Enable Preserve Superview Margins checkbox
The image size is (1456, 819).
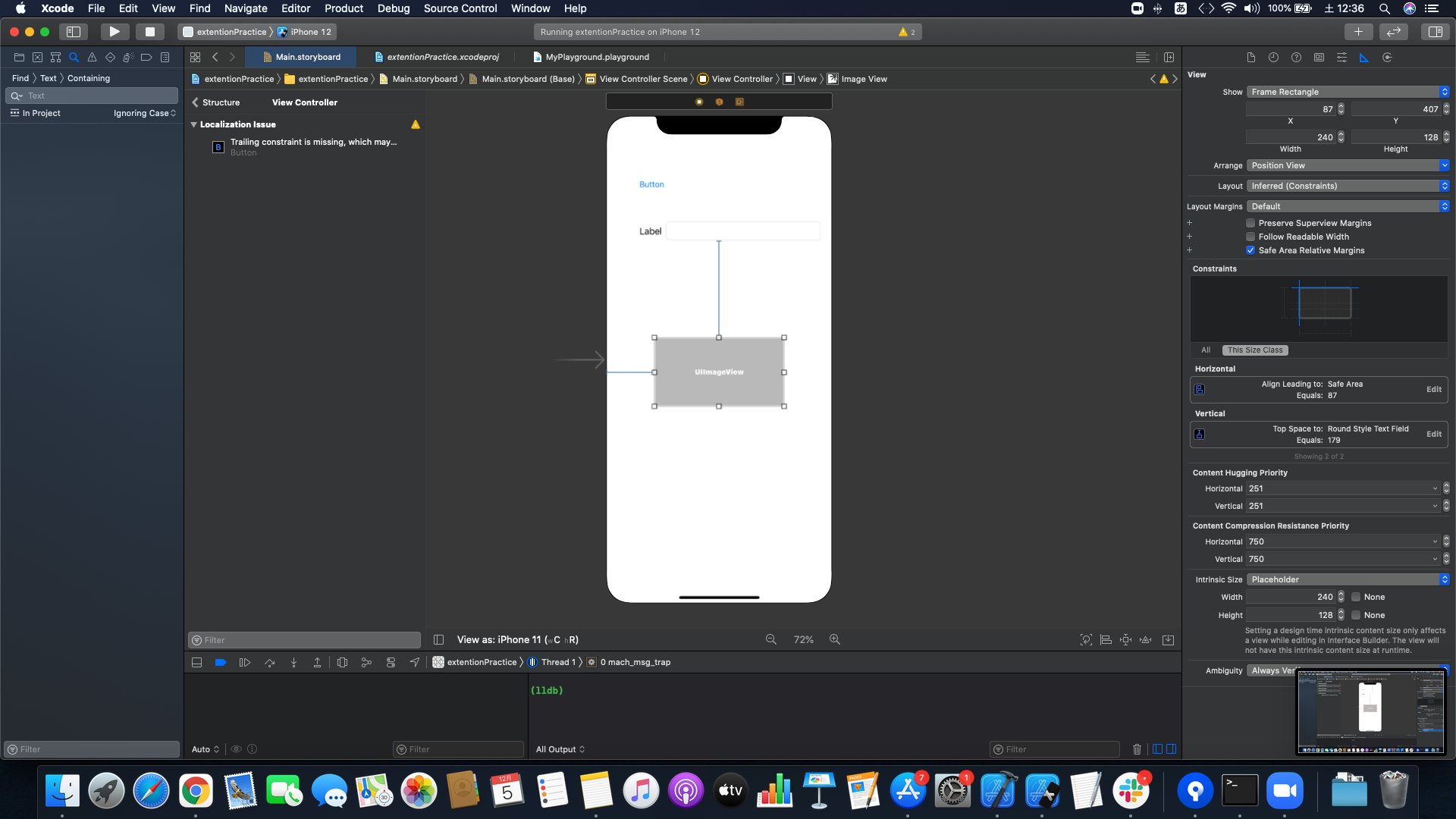click(1250, 224)
